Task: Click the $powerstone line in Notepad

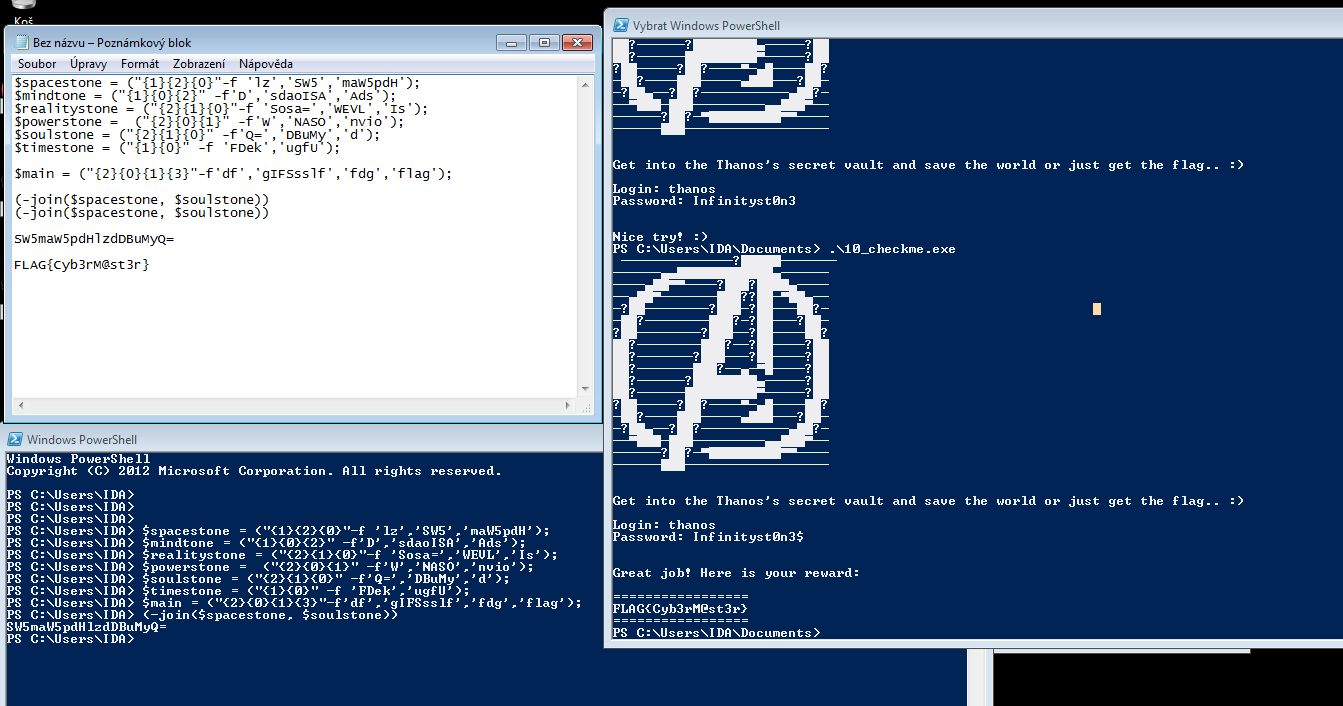Action: pyautogui.click(x=209, y=122)
